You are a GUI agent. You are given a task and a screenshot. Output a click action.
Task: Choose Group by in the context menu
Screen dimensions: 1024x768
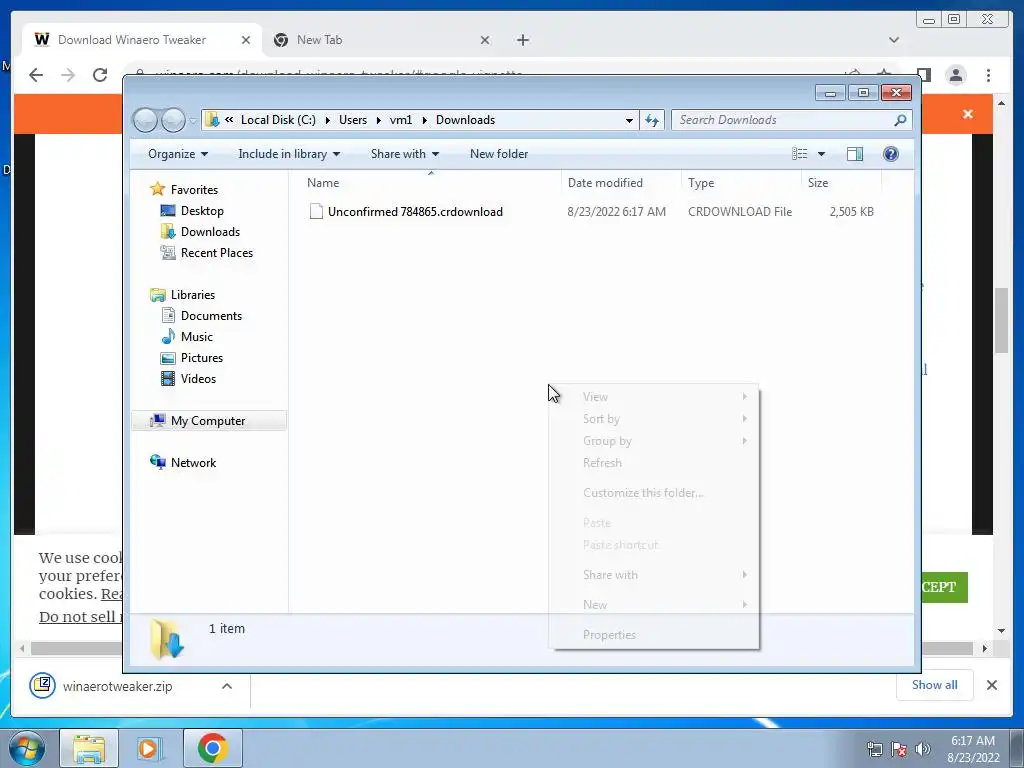654,441
